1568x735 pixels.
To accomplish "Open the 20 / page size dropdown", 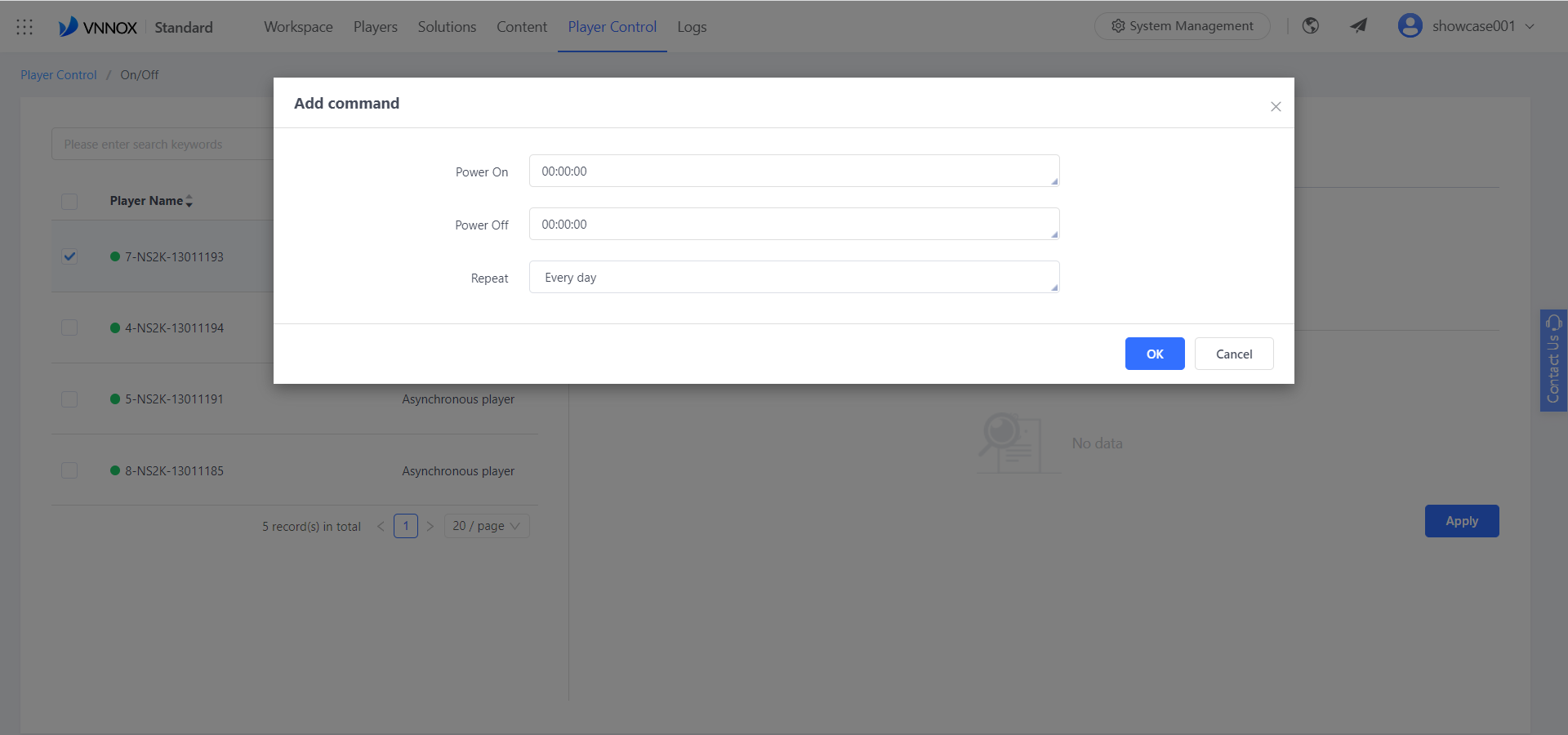I will click(x=487, y=526).
